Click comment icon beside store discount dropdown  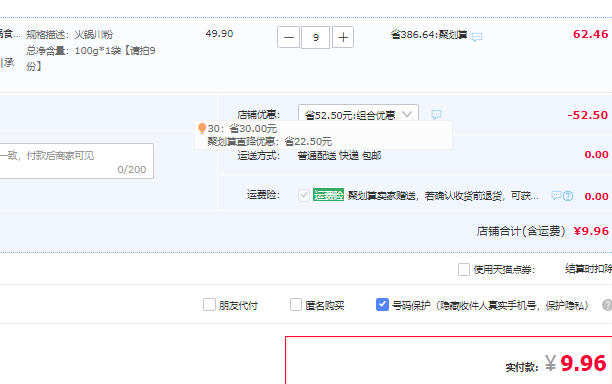436,114
